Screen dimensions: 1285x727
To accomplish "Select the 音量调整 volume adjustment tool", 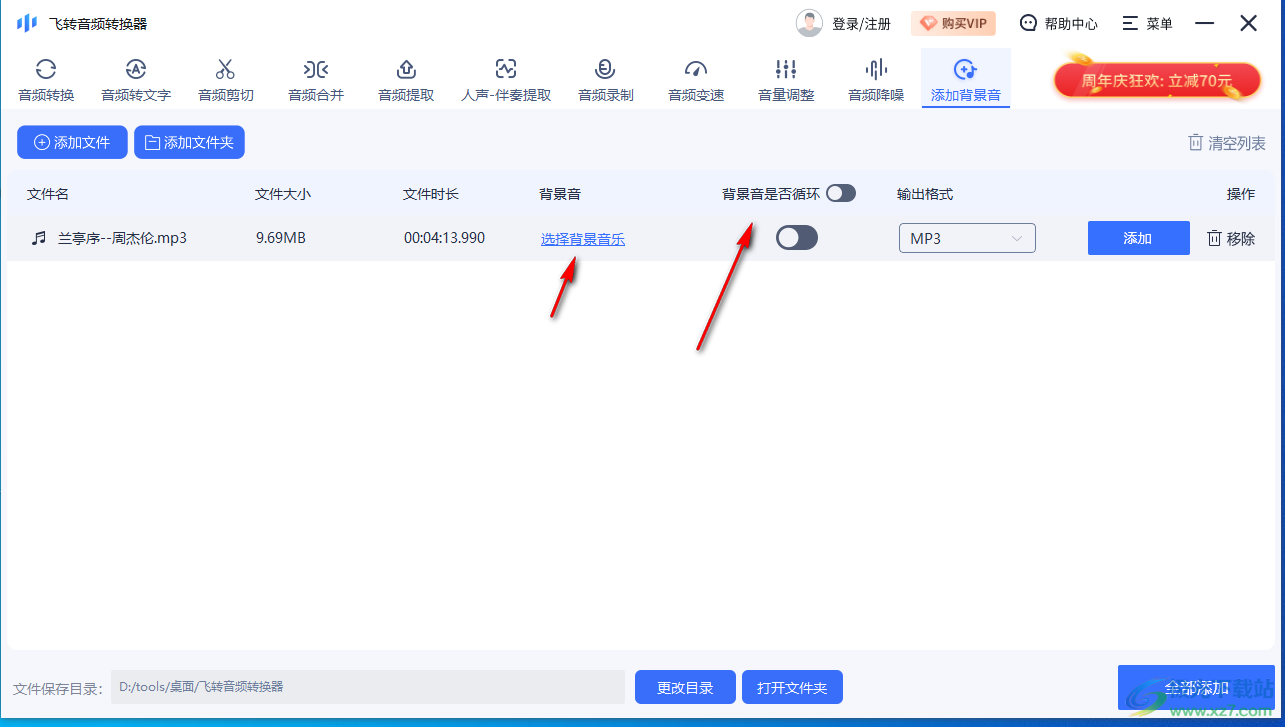I will click(x=785, y=78).
